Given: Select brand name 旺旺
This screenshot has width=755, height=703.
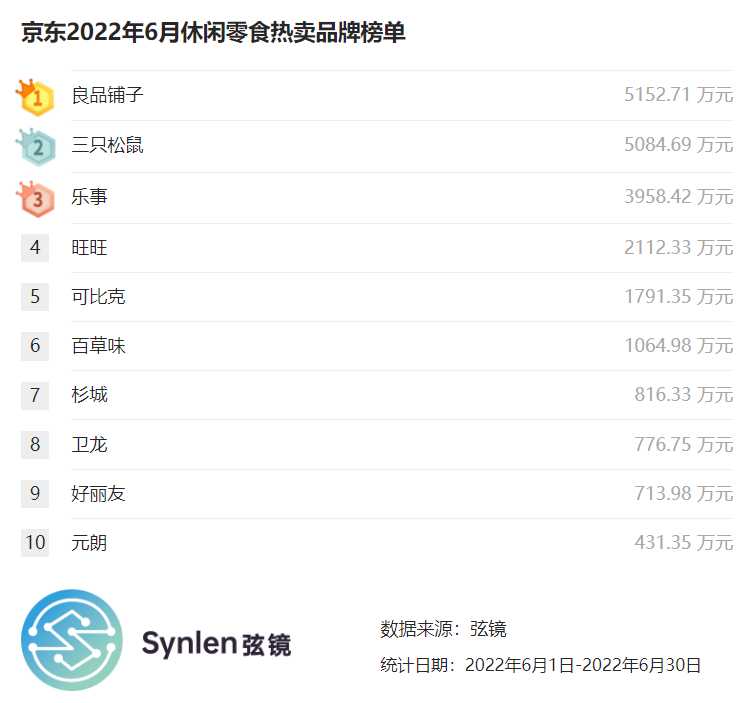Looking at the screenshot, I should pos(89,247).
